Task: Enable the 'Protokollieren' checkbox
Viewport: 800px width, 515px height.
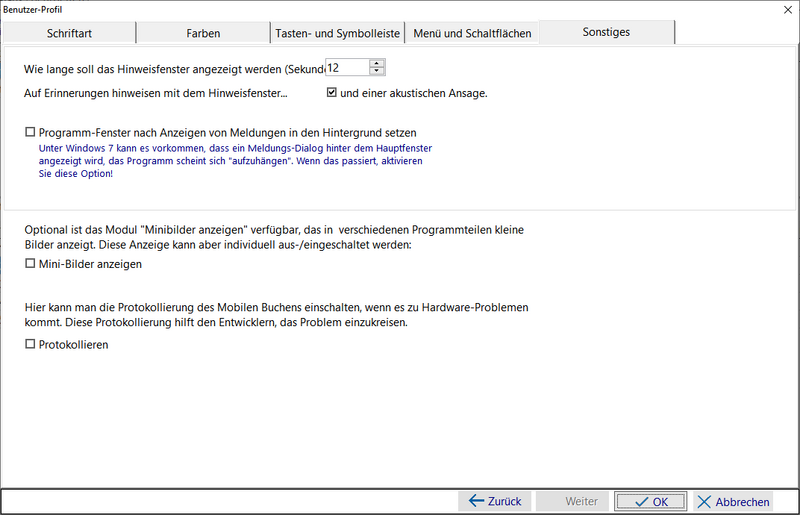Action: (x=30, y=344)
